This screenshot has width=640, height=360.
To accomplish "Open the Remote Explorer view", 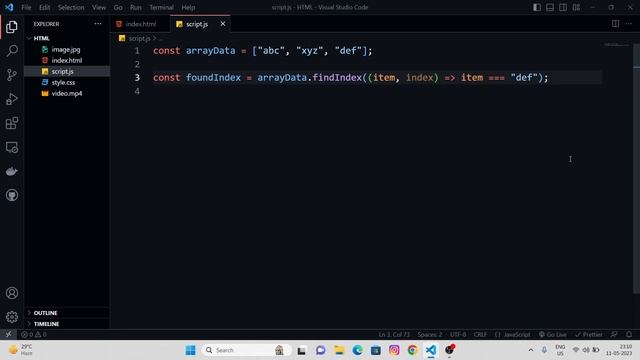I will [x=12, y=147].
